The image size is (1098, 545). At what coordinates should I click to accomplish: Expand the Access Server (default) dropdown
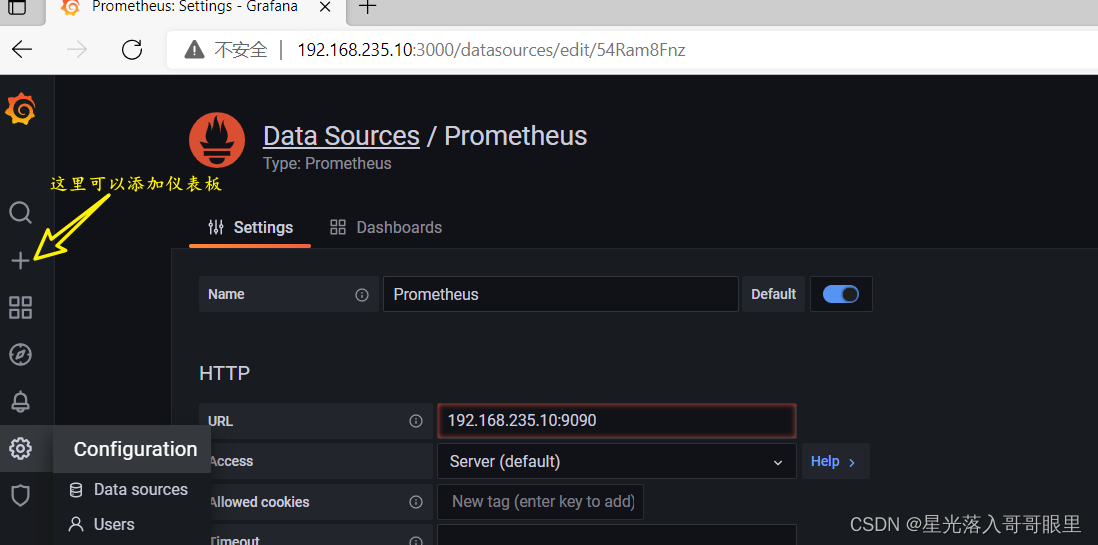click(x=616, y=462)
